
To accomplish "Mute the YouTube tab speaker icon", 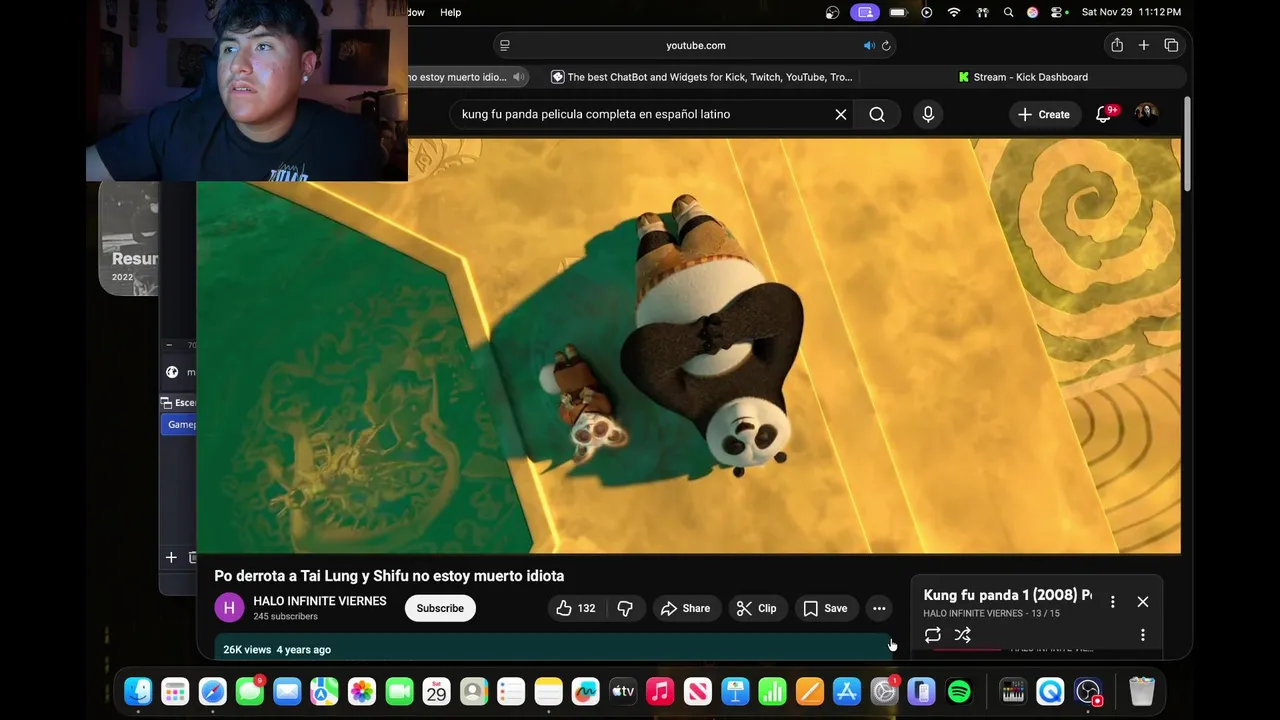I will 518,77.
